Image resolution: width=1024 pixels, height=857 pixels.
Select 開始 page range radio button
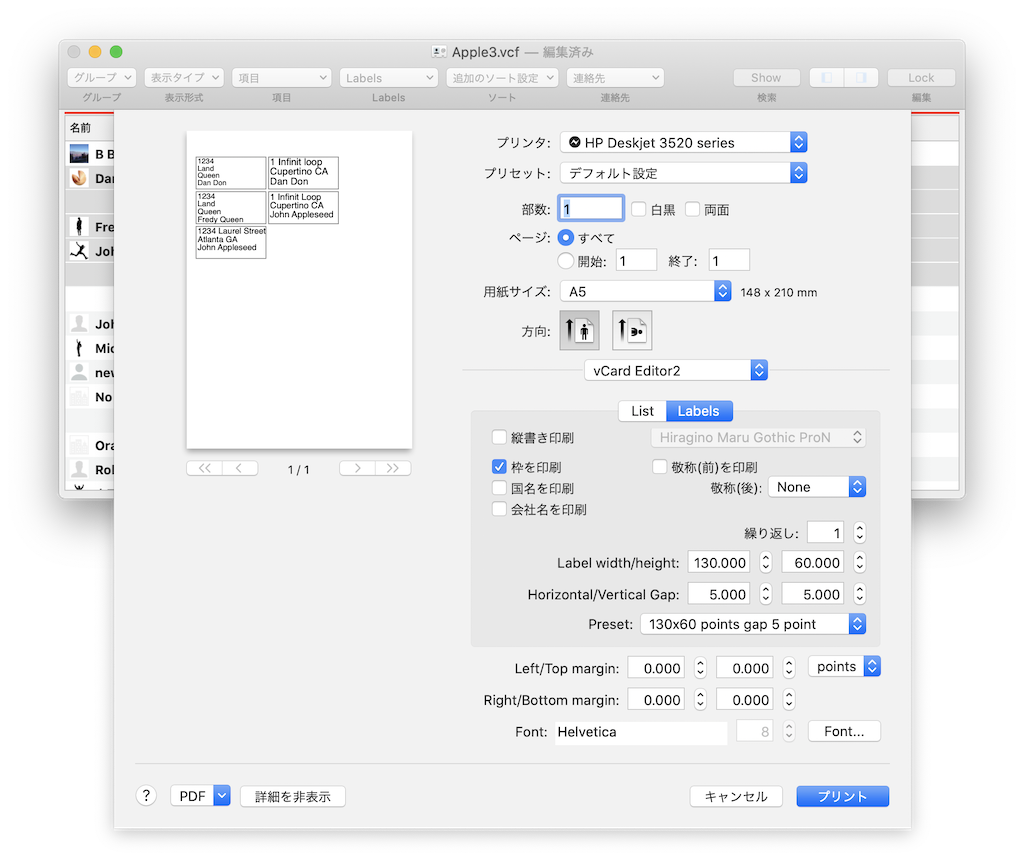click(566, 261)
